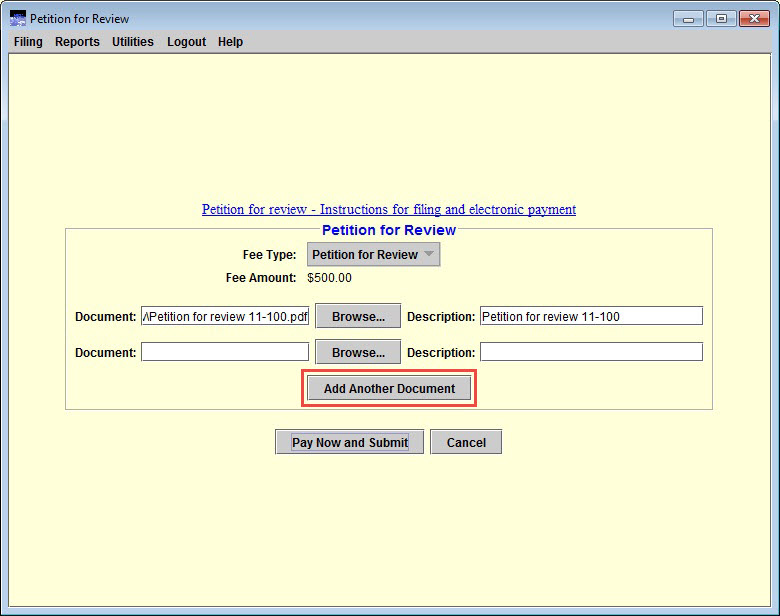
Task: Browse for the first document file
Action: (x=358, y=316)
